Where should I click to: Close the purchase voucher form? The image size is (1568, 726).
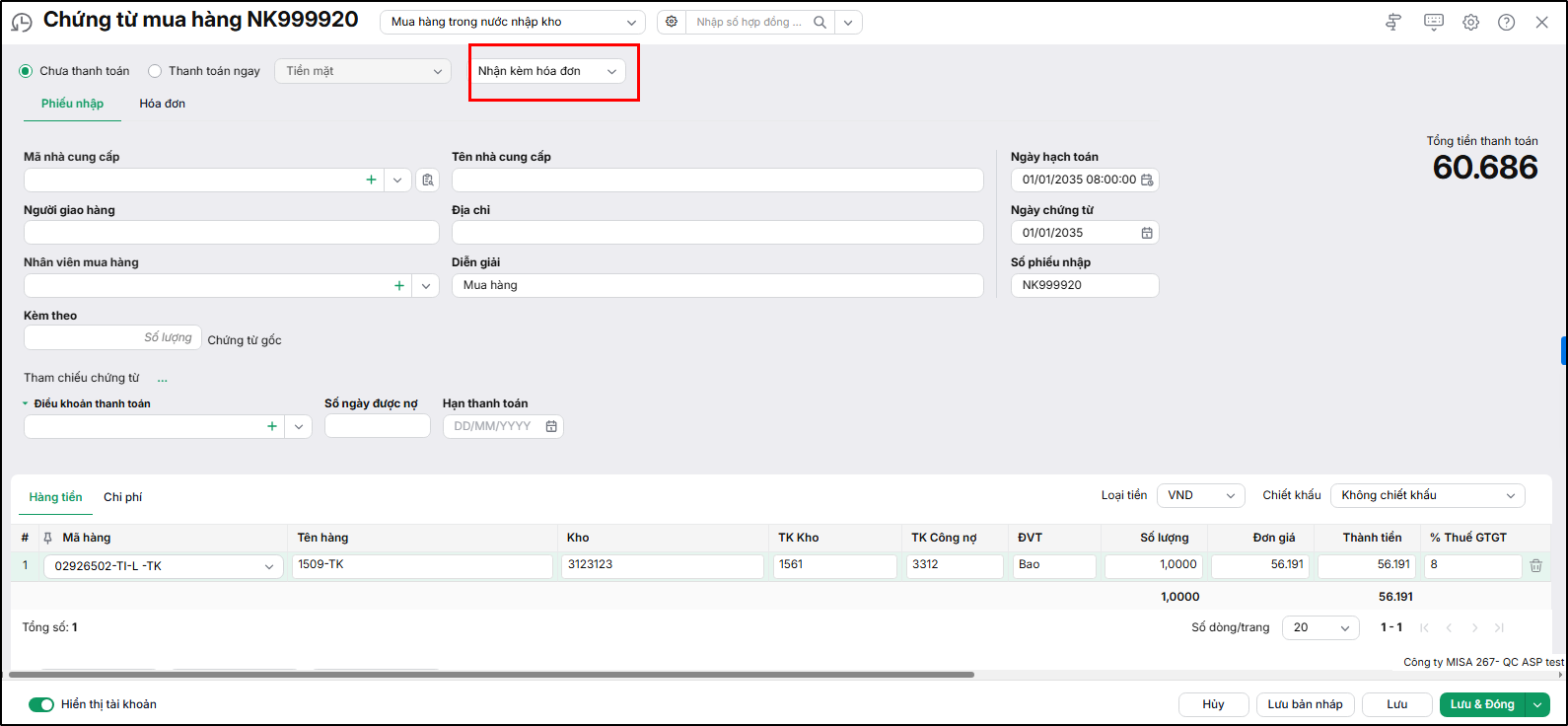pos(1541,22)
